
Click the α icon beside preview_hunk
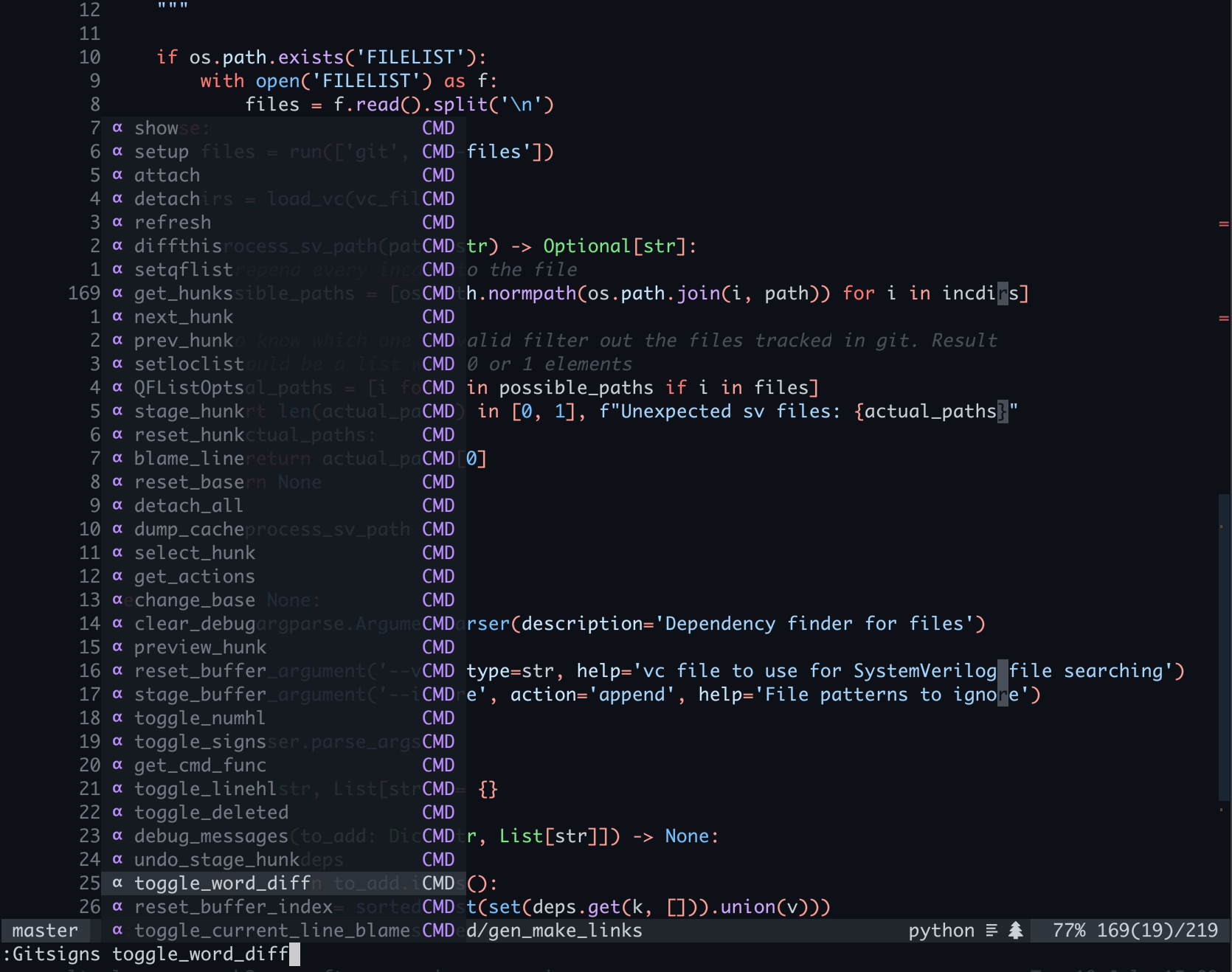[118, 647]
